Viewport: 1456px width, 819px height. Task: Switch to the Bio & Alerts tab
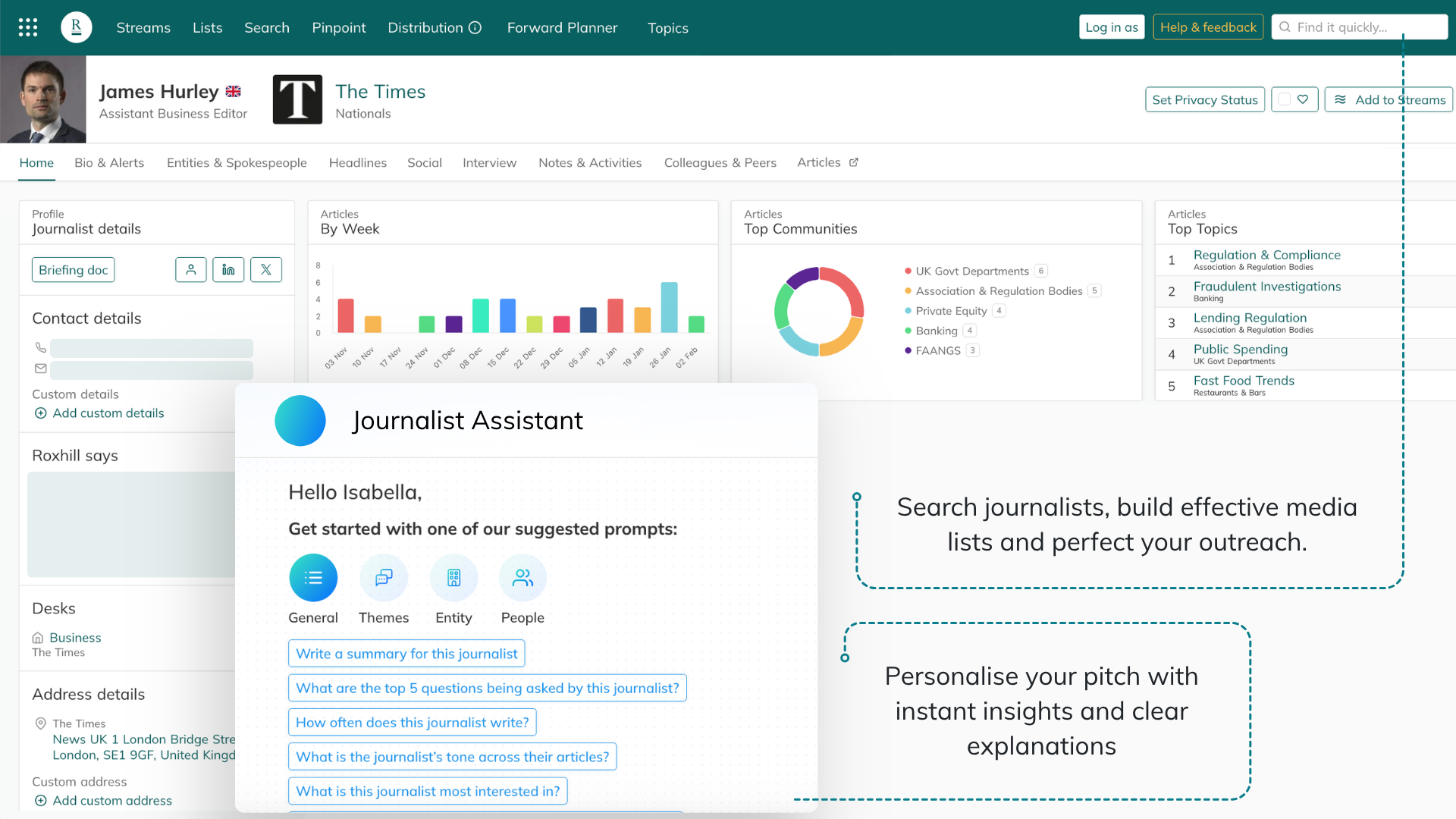pyautogui.click(x=109, y=163)
